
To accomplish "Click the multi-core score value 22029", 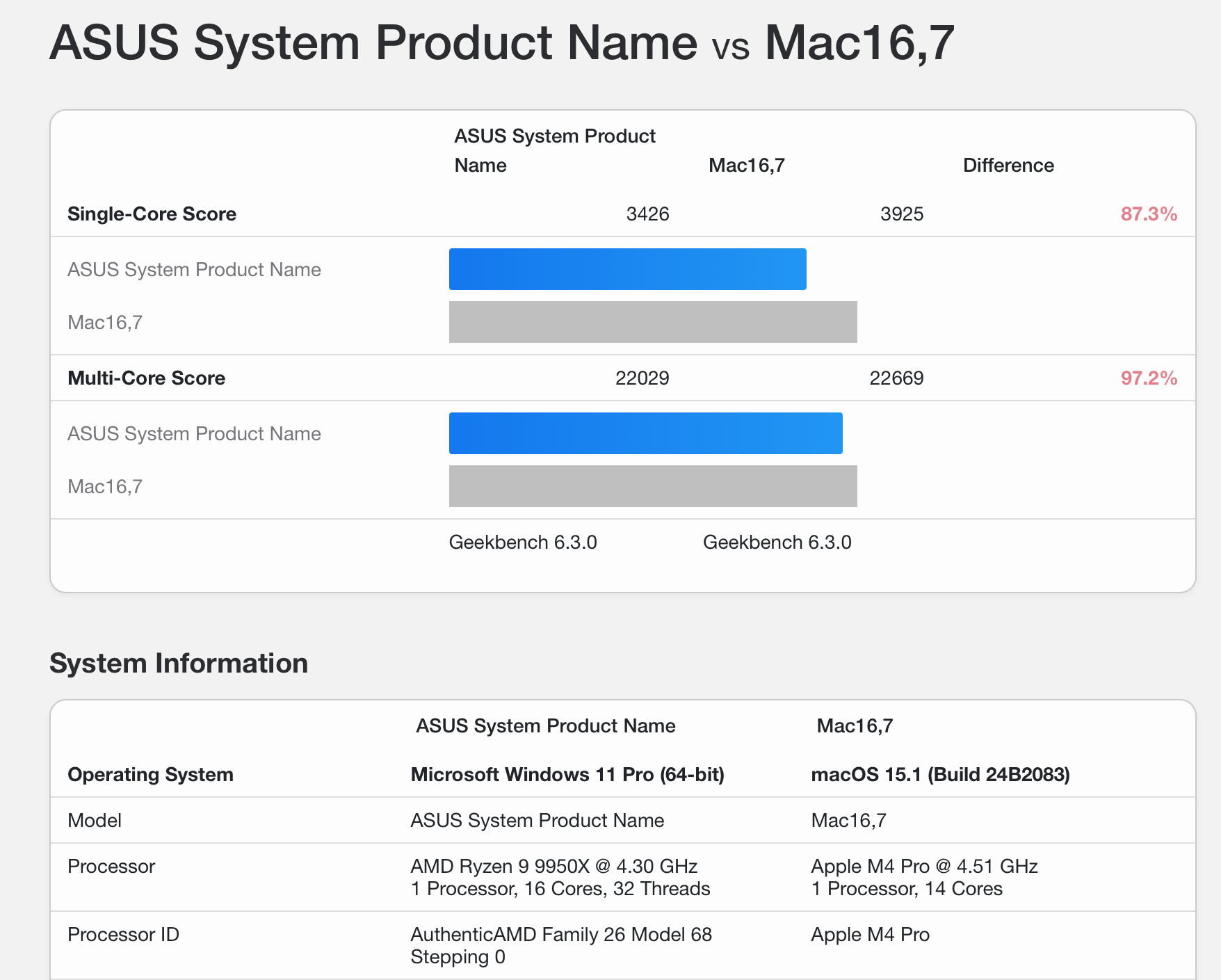I will coord(642,378).
